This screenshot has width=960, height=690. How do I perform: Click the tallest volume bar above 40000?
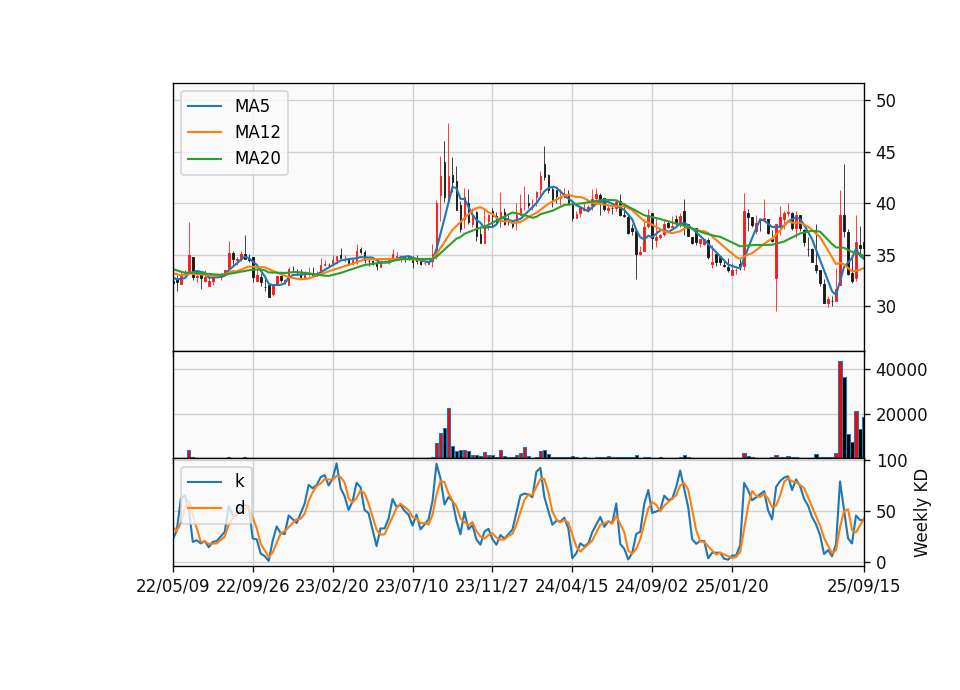pyautogui.click(x=841, y=410)
